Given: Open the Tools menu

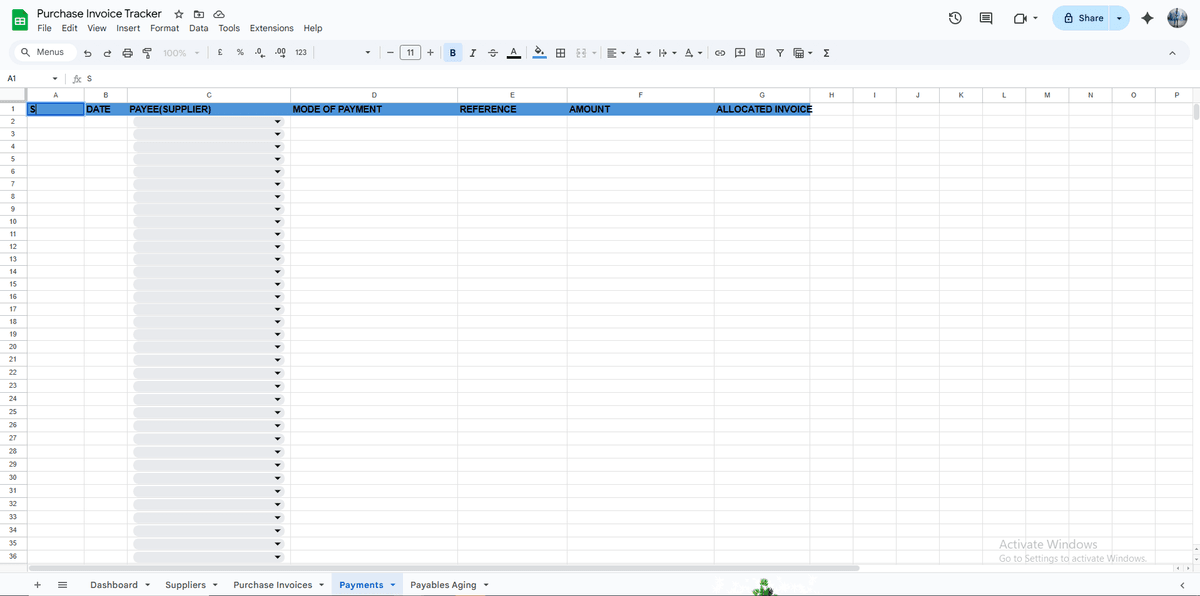Looking at the screenshot, I should 229,28.
